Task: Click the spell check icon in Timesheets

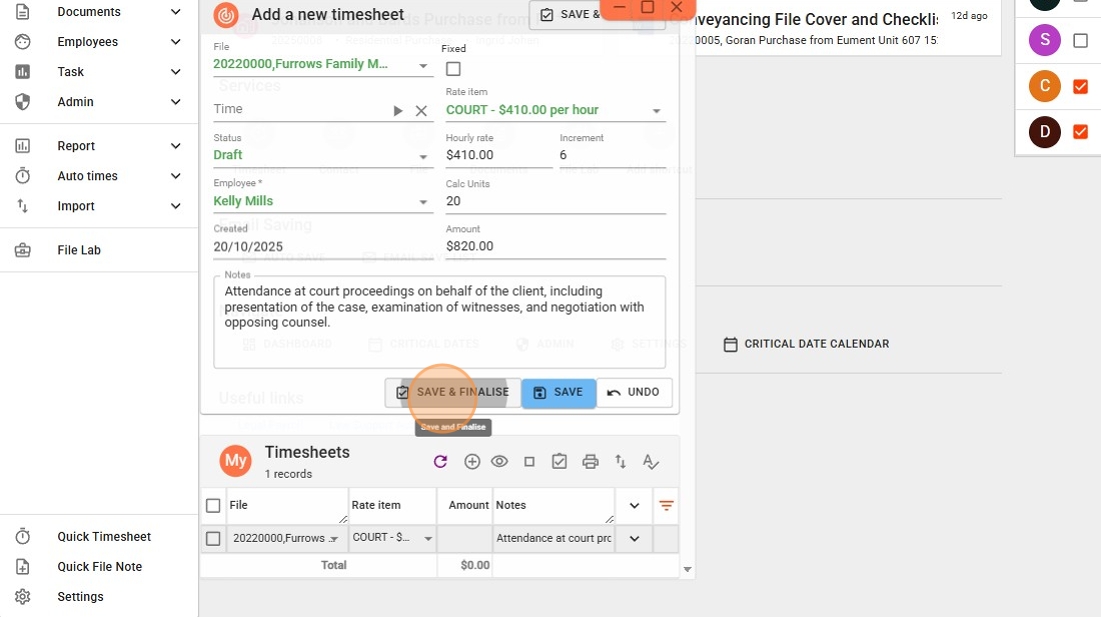Action: [651, 461]
